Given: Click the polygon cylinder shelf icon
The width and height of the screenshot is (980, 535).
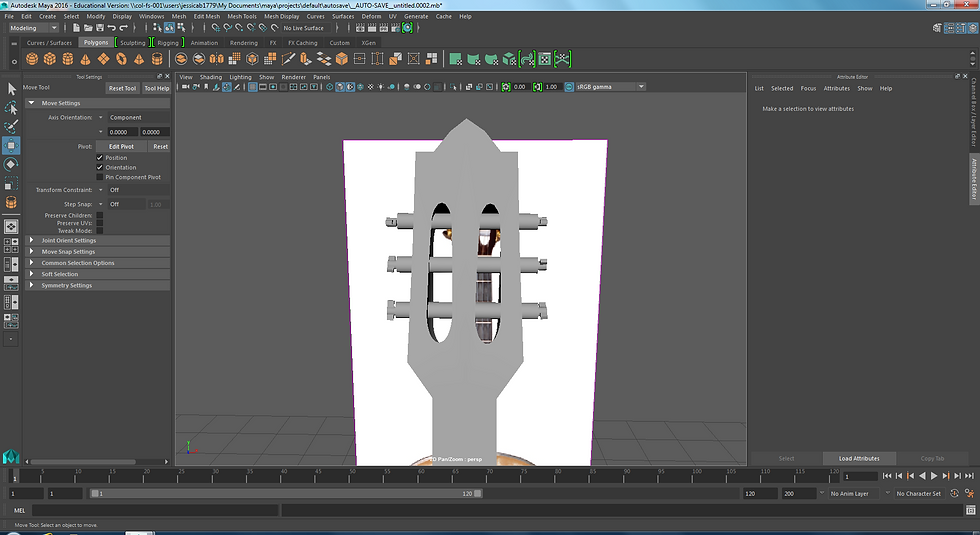Looking at the screenshot, I should 68,59.
